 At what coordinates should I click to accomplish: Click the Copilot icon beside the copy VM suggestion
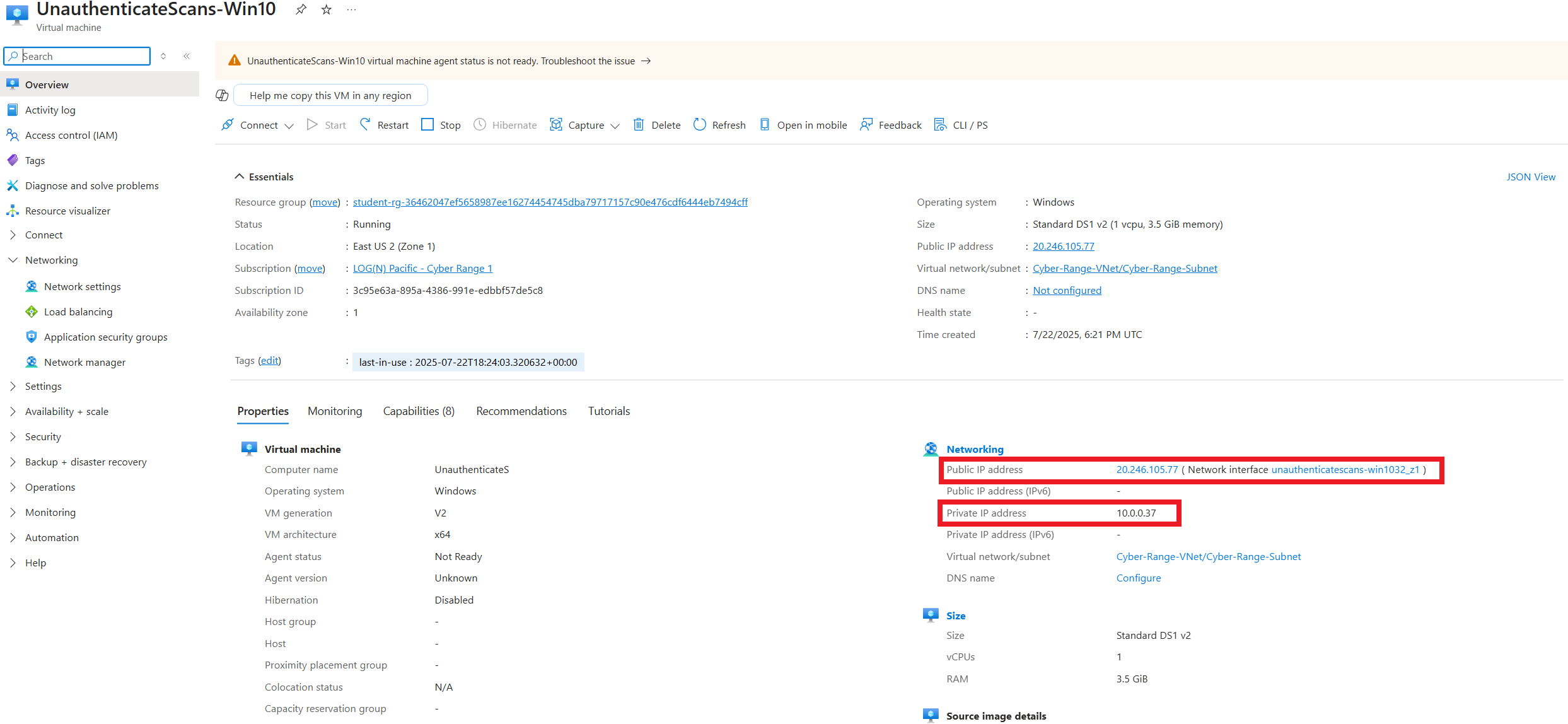(x=222, y=95)
